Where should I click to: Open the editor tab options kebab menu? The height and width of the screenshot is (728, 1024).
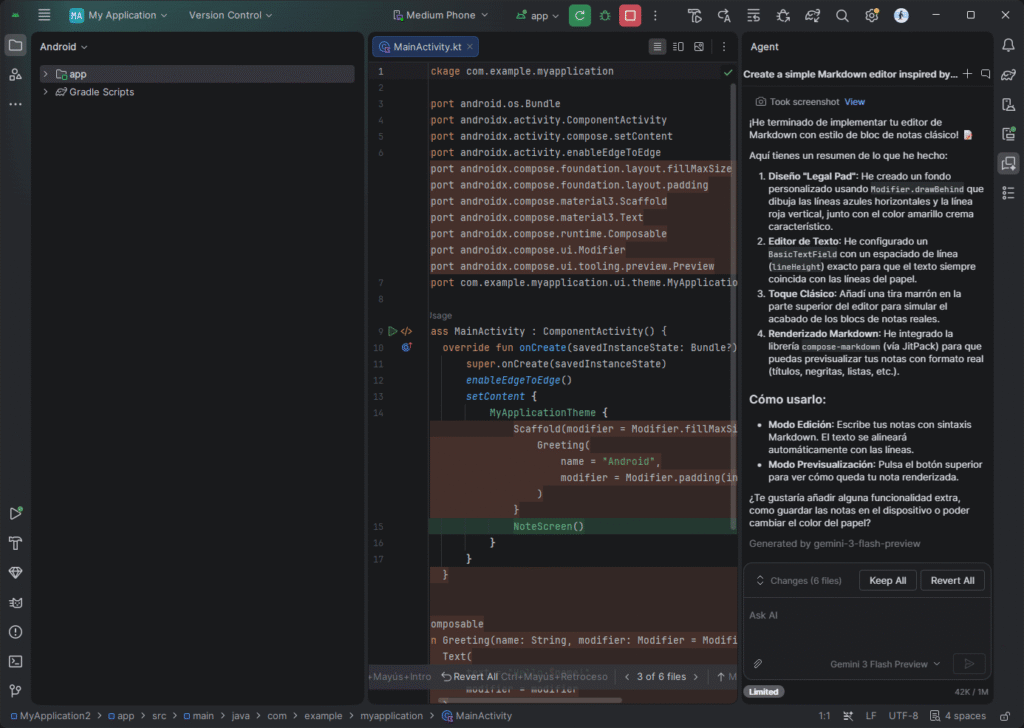[724, 46]
